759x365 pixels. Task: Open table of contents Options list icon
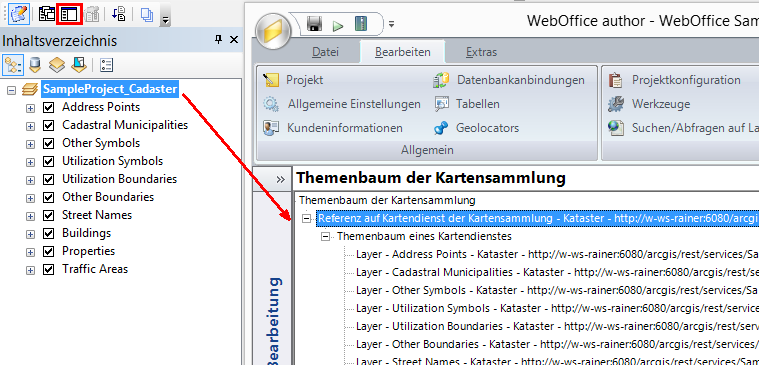click(107, 64)
